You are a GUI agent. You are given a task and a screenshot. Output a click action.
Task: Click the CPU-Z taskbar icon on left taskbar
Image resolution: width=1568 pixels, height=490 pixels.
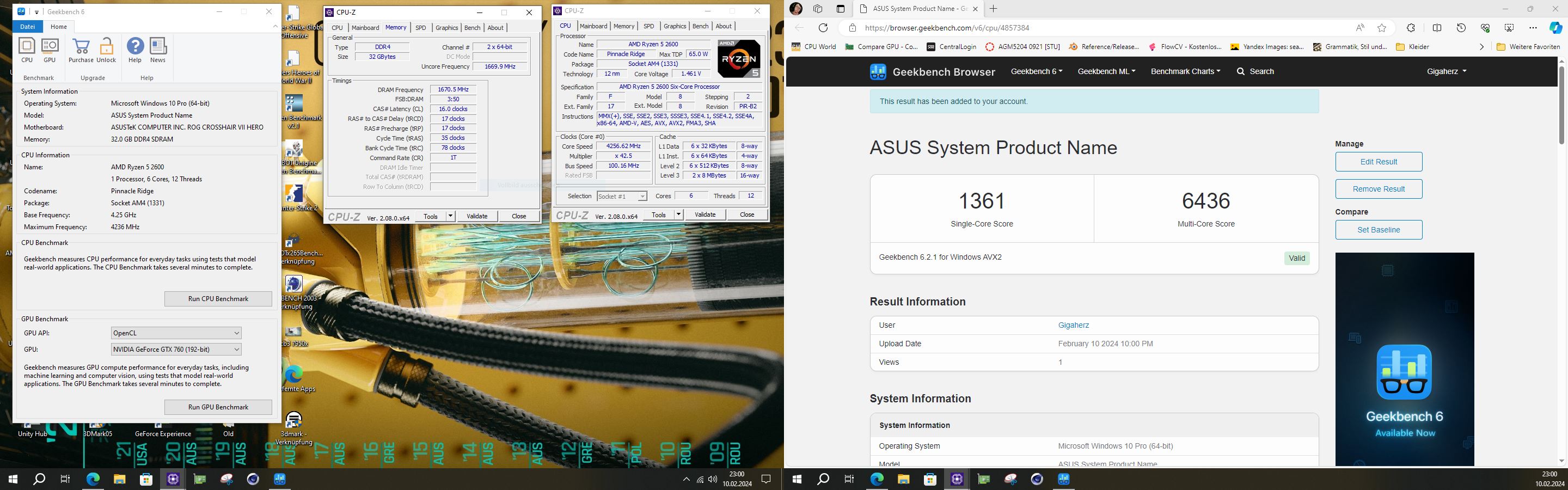[173, 479]
